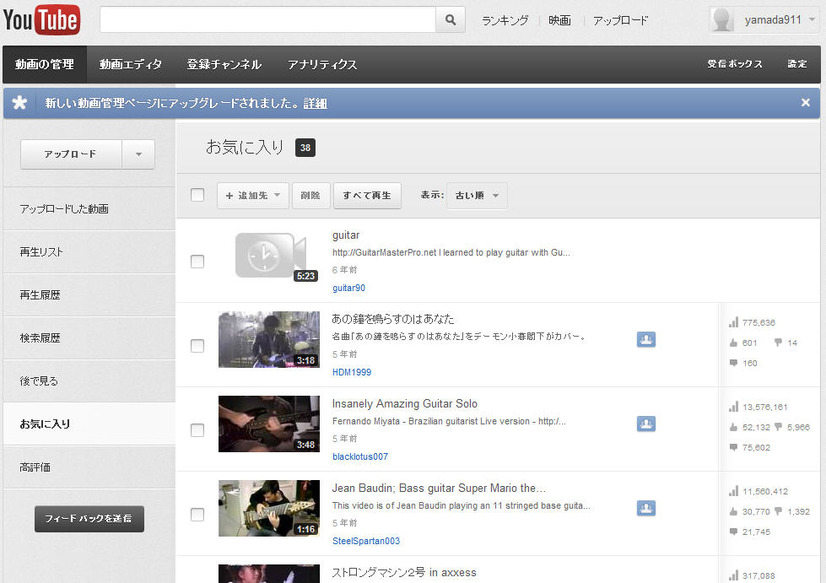Open the 古い順 sort order dropdown
This screenshot has height=583, width=826.
click(477, 195)
